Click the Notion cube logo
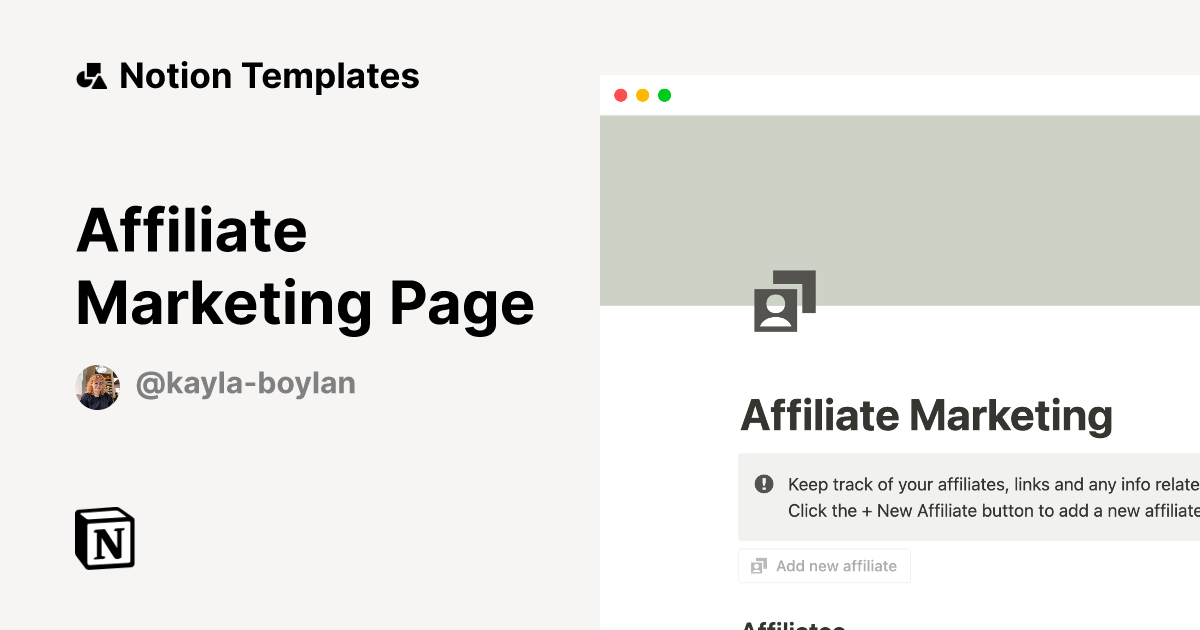This screenshot has width=1200, height=630. coord(105,538)
